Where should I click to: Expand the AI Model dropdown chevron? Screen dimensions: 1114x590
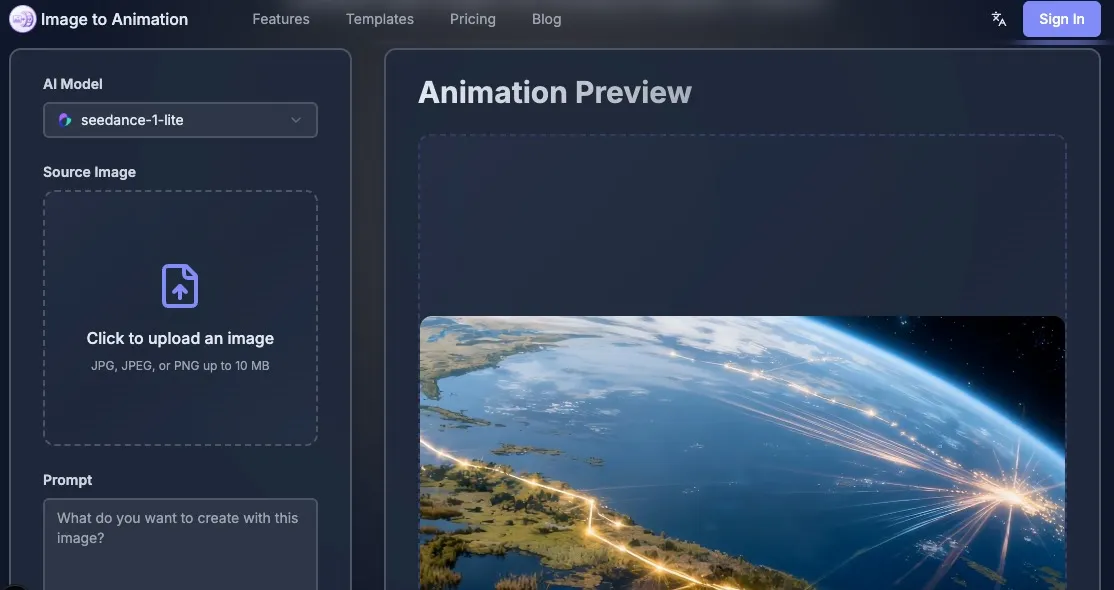coord(296,120)
